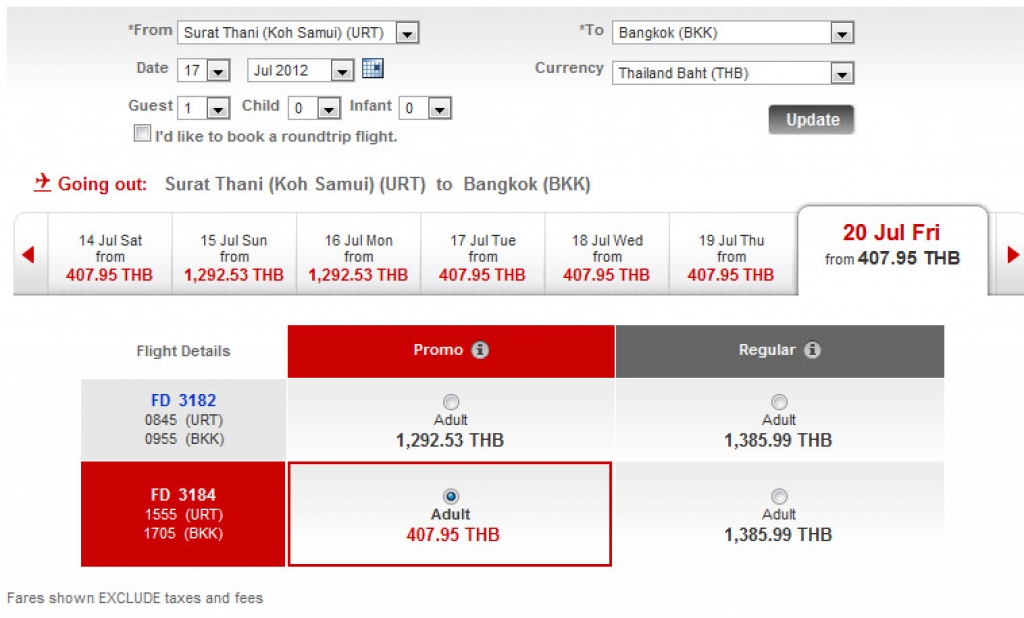Open flight FD 3182 details link

tap(183, 401)
